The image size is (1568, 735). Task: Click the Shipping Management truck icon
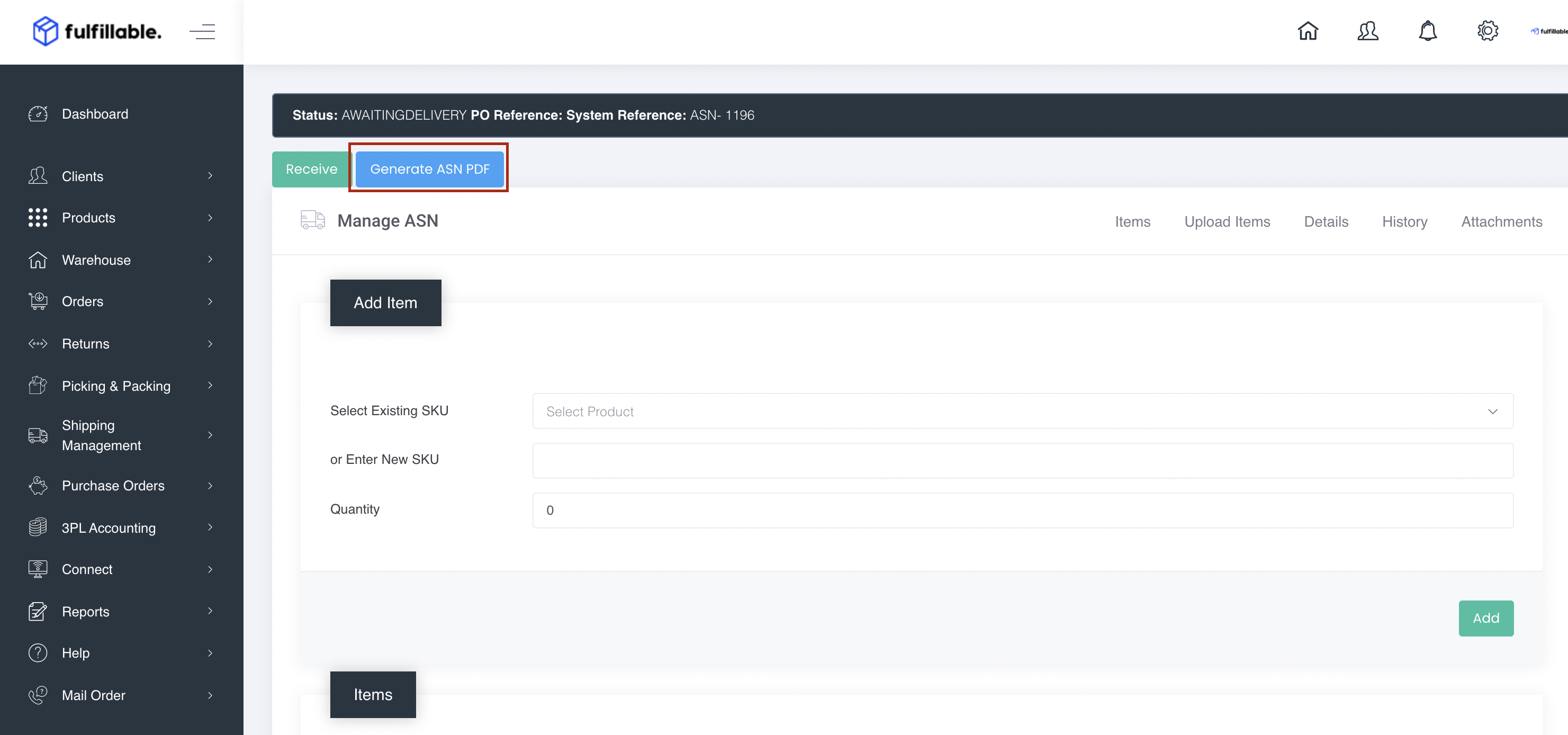[38, 435]
